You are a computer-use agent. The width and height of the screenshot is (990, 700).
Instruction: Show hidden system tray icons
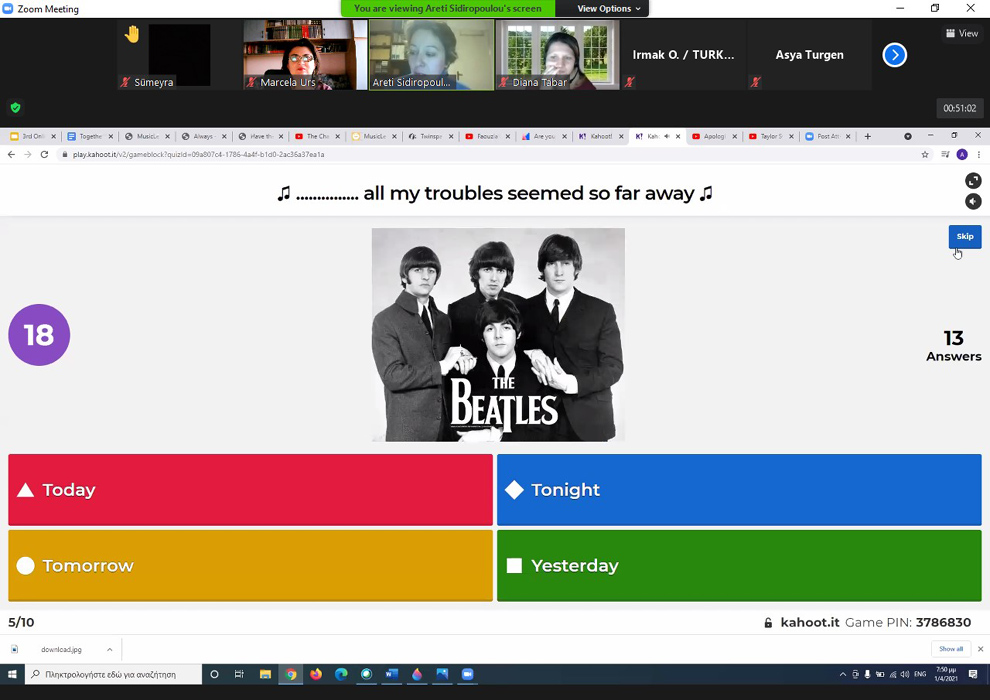[842, 674]
